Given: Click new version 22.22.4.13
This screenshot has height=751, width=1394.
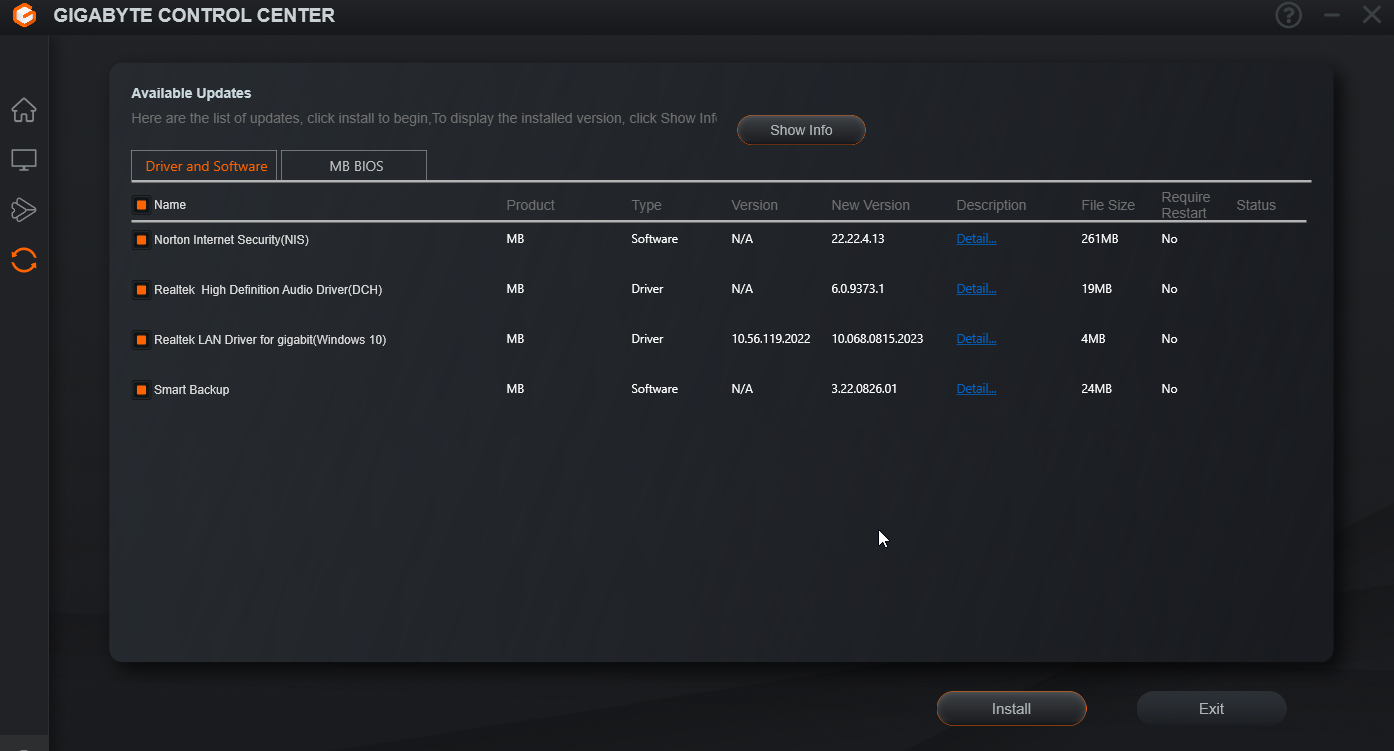Looking at the screenshot, I should [x=857, y=239].
